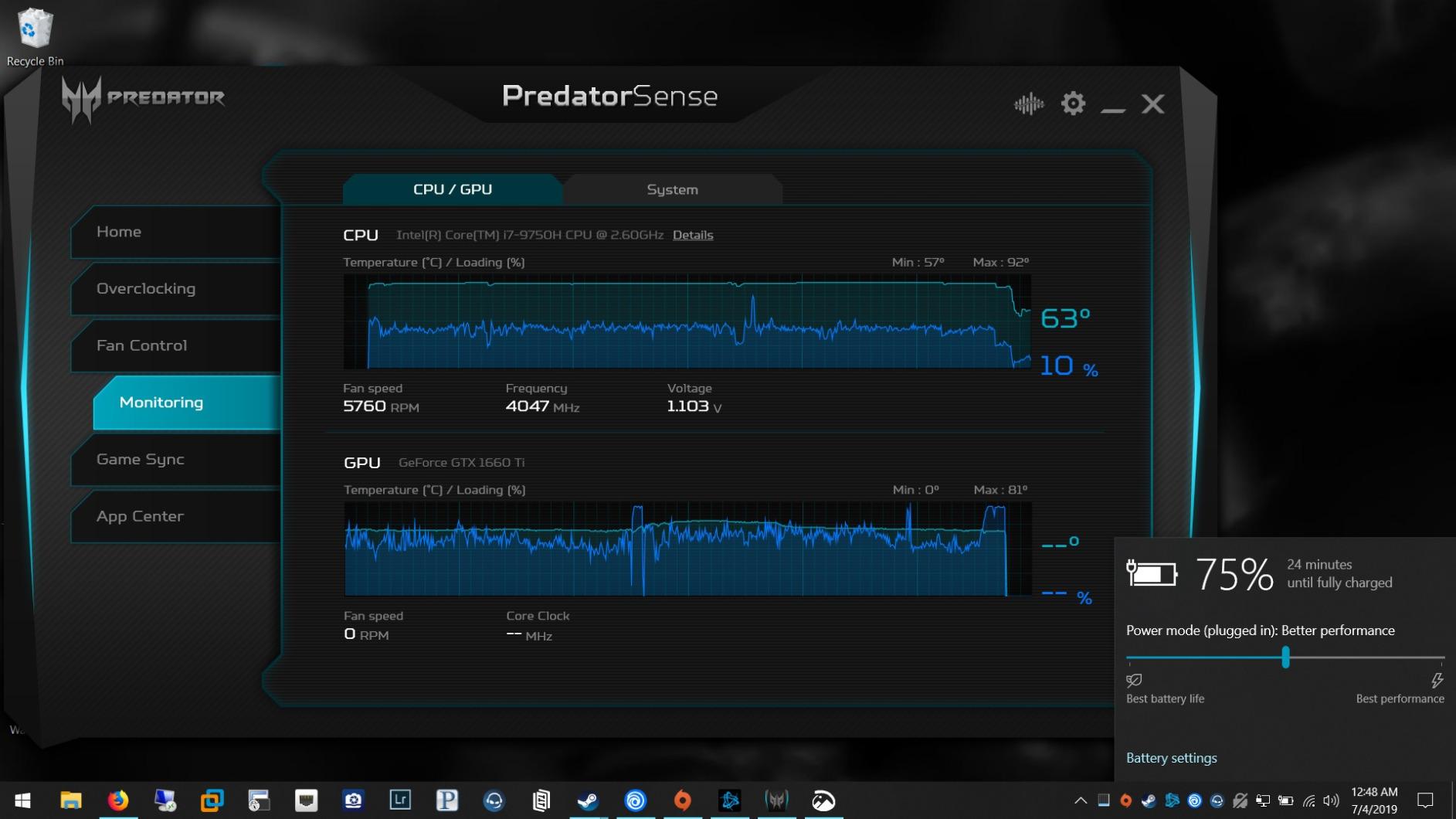Image resolution: width=1456 pixels, height=819 pixels.
Task: Click the GeForce GTX 1660 Ti label
Action: (x=461, y=462)
